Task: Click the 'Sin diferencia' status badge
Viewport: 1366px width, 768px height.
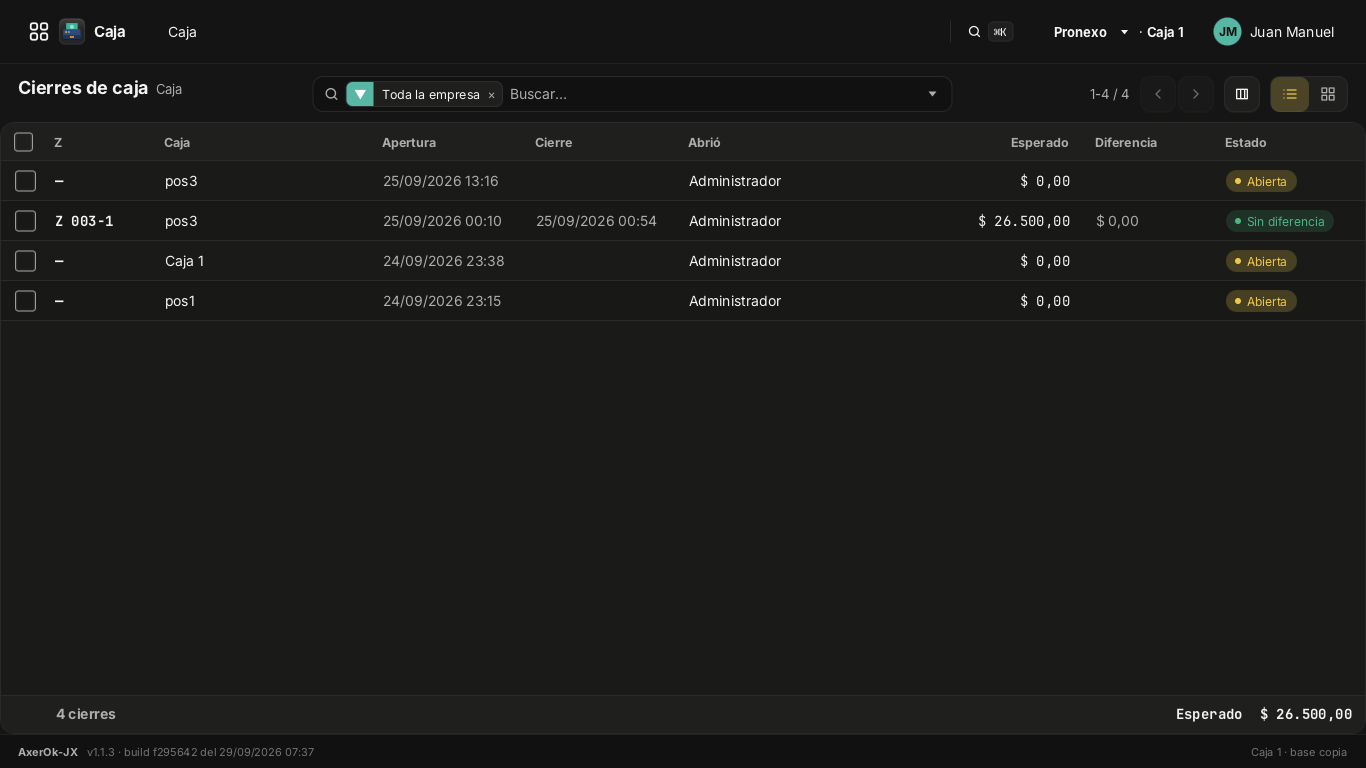Action: (x=1279, y=221)
